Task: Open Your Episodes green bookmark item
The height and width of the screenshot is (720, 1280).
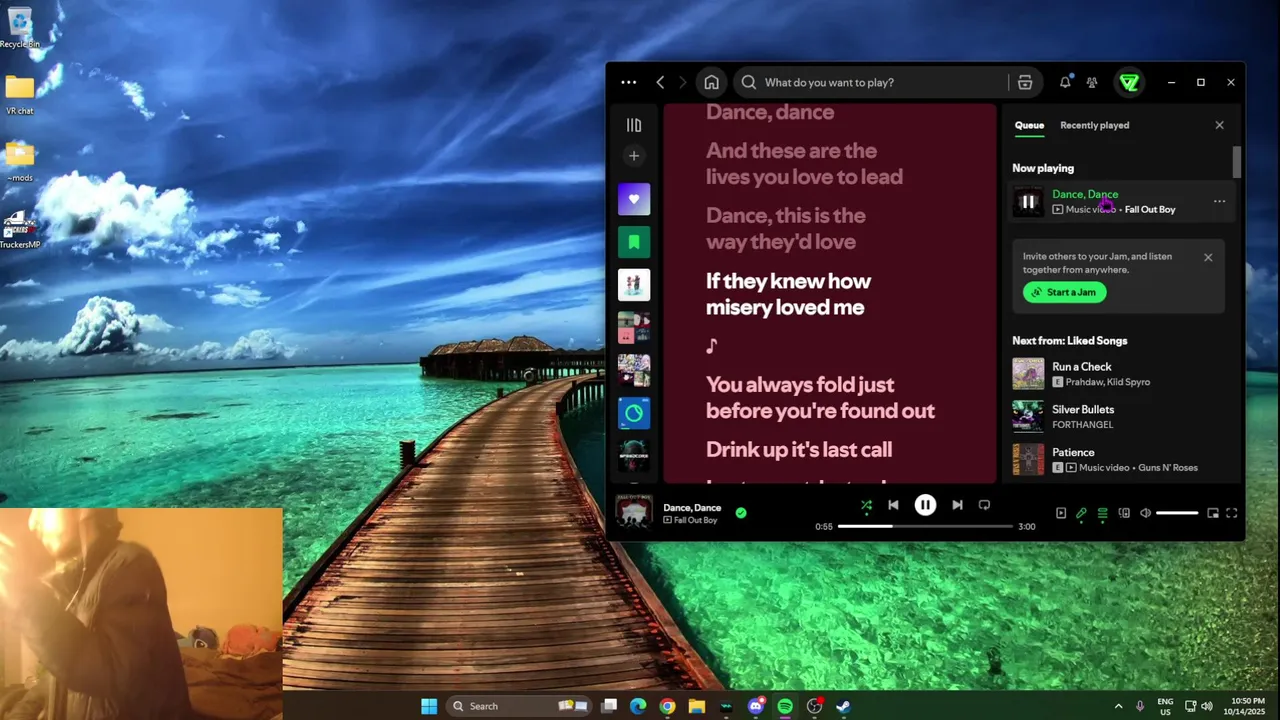Action: [634, 242]
